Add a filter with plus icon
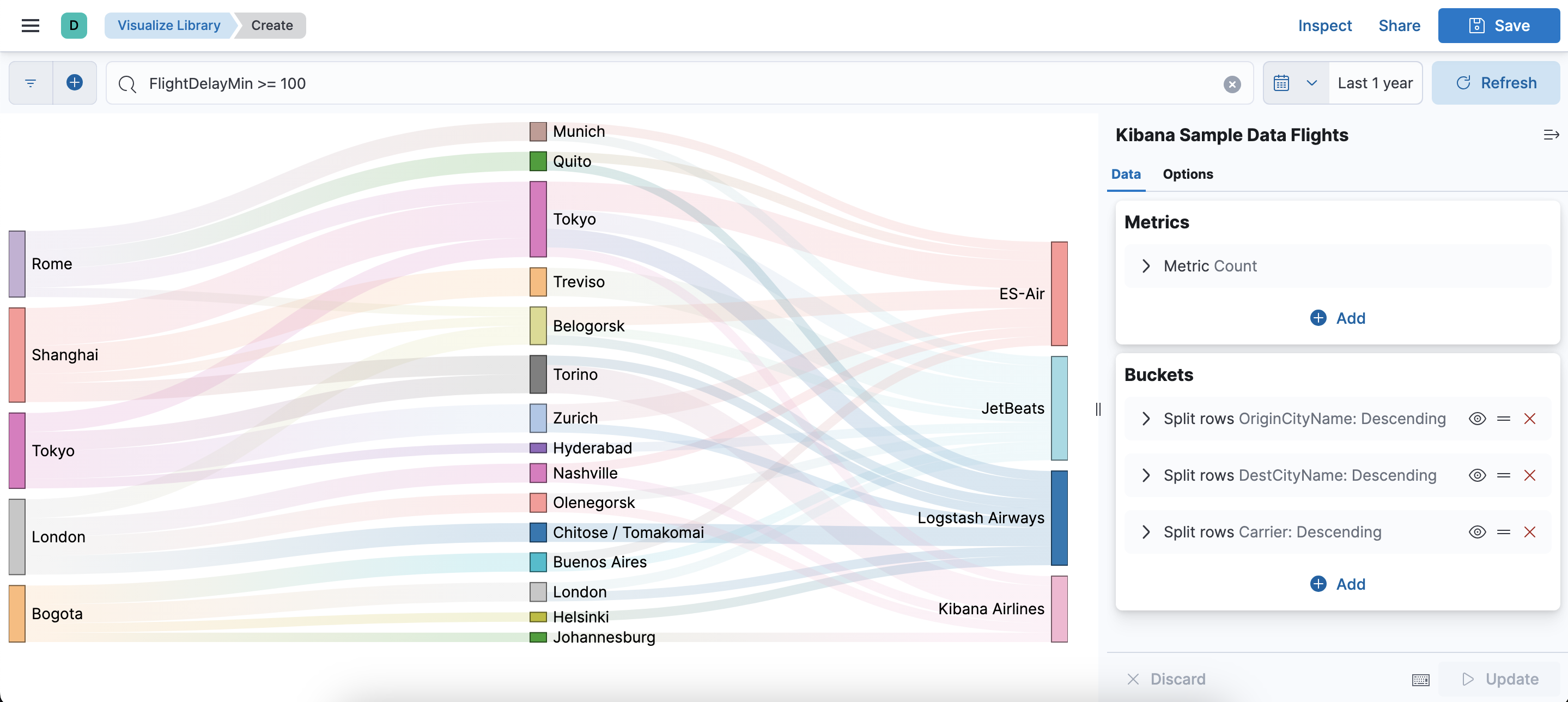 coord(74,83)
